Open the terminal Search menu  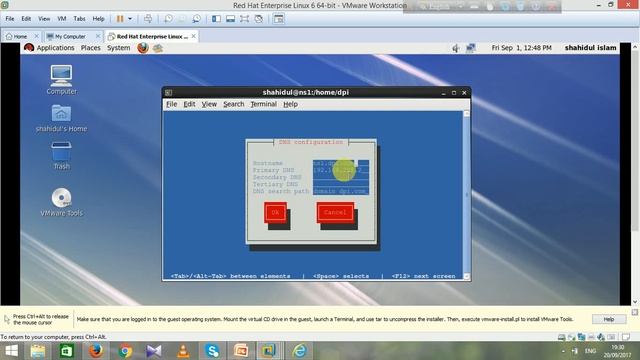(233, 104)
